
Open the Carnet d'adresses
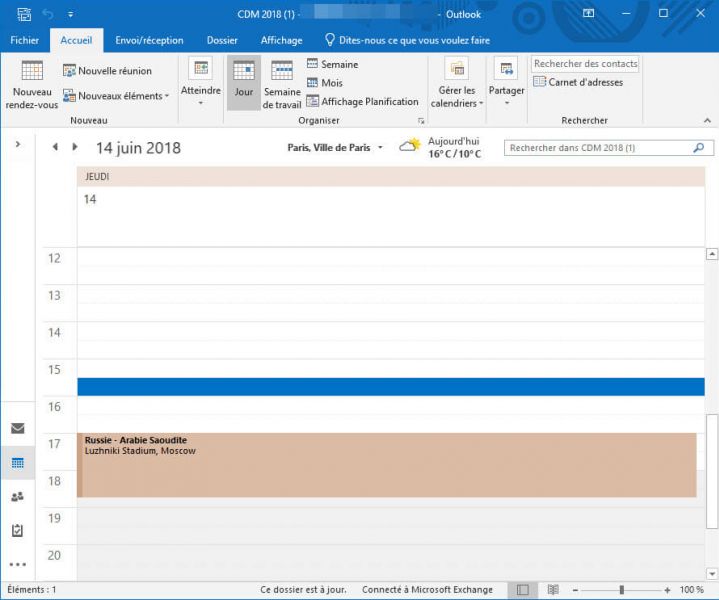coord(578,83)
